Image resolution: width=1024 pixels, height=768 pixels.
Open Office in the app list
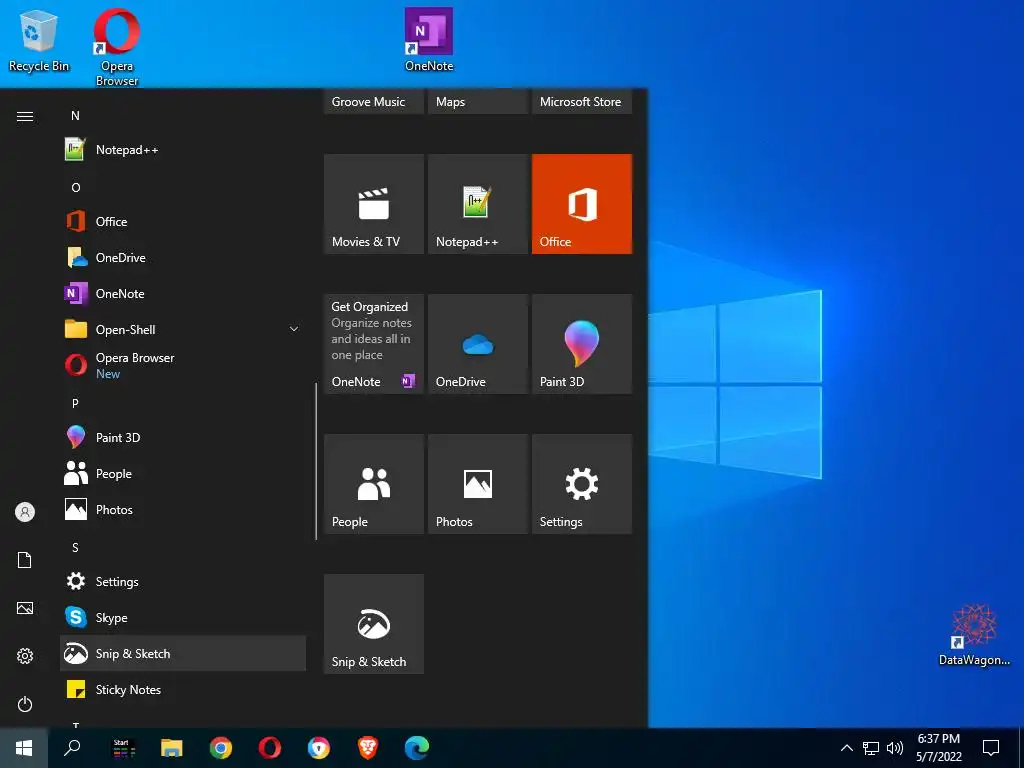183,221
